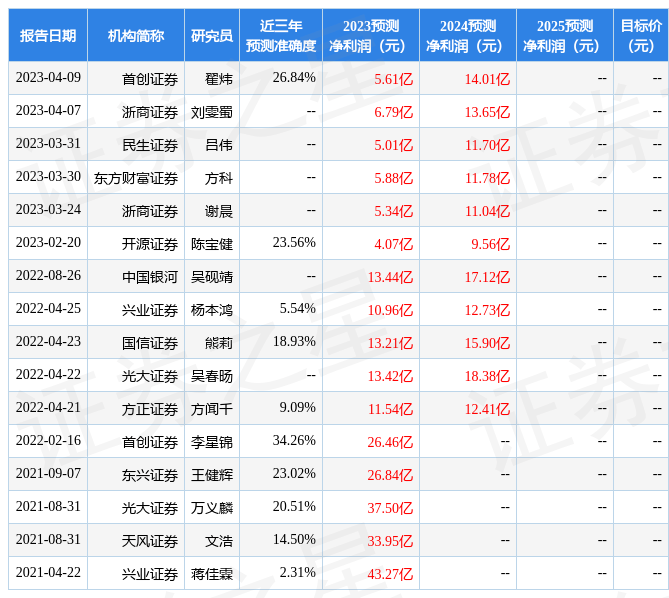Image resolution: width=669 pixels, height=598 pixels.
Task: Click the 目标价 column header
Action: point(641,35)
